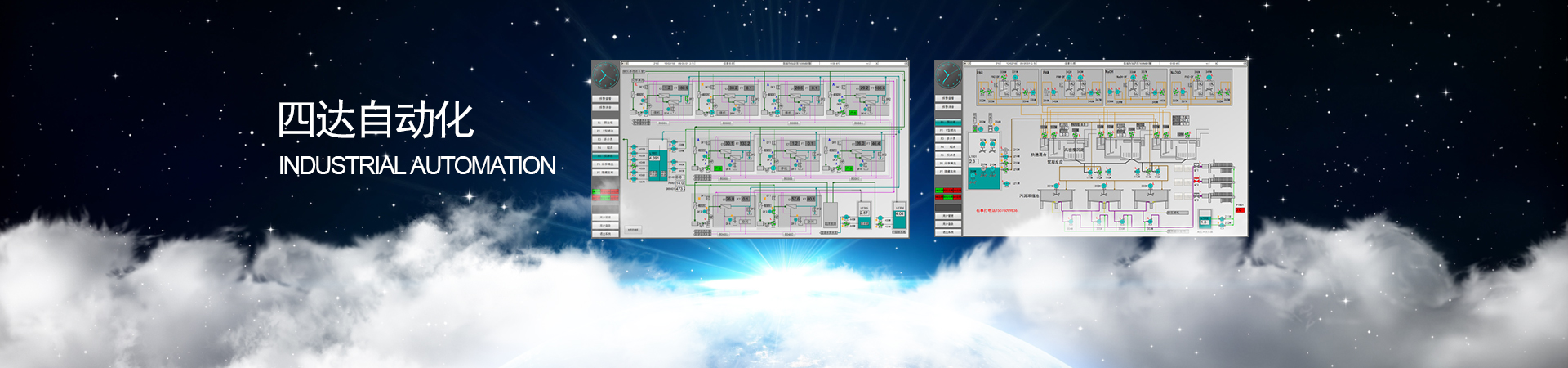Click the PAM dosing unit panel

pyautogui.click(x=1070, y=87)
